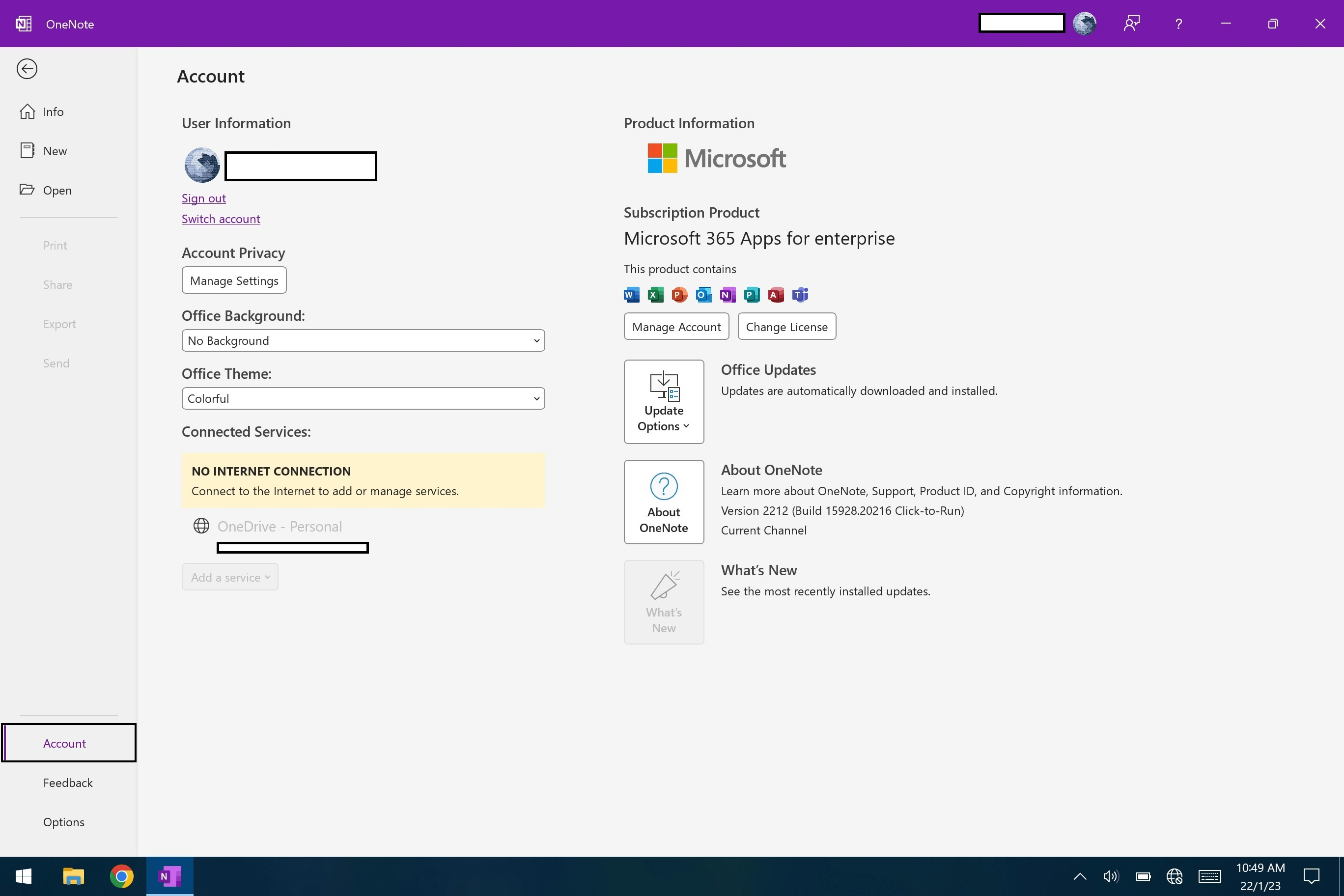Open the Options menu item
The width and height of the screenshot is (1344, 896).
63,821
